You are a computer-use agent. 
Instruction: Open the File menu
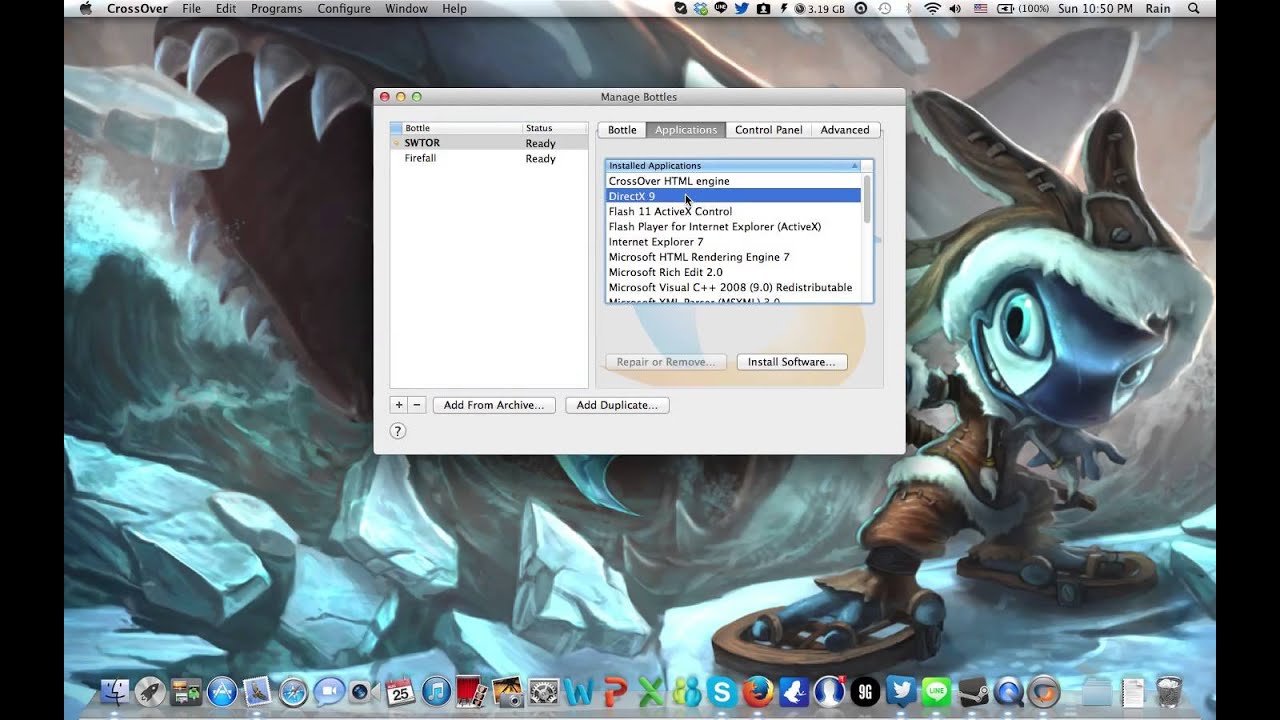(x=191, y=8)
